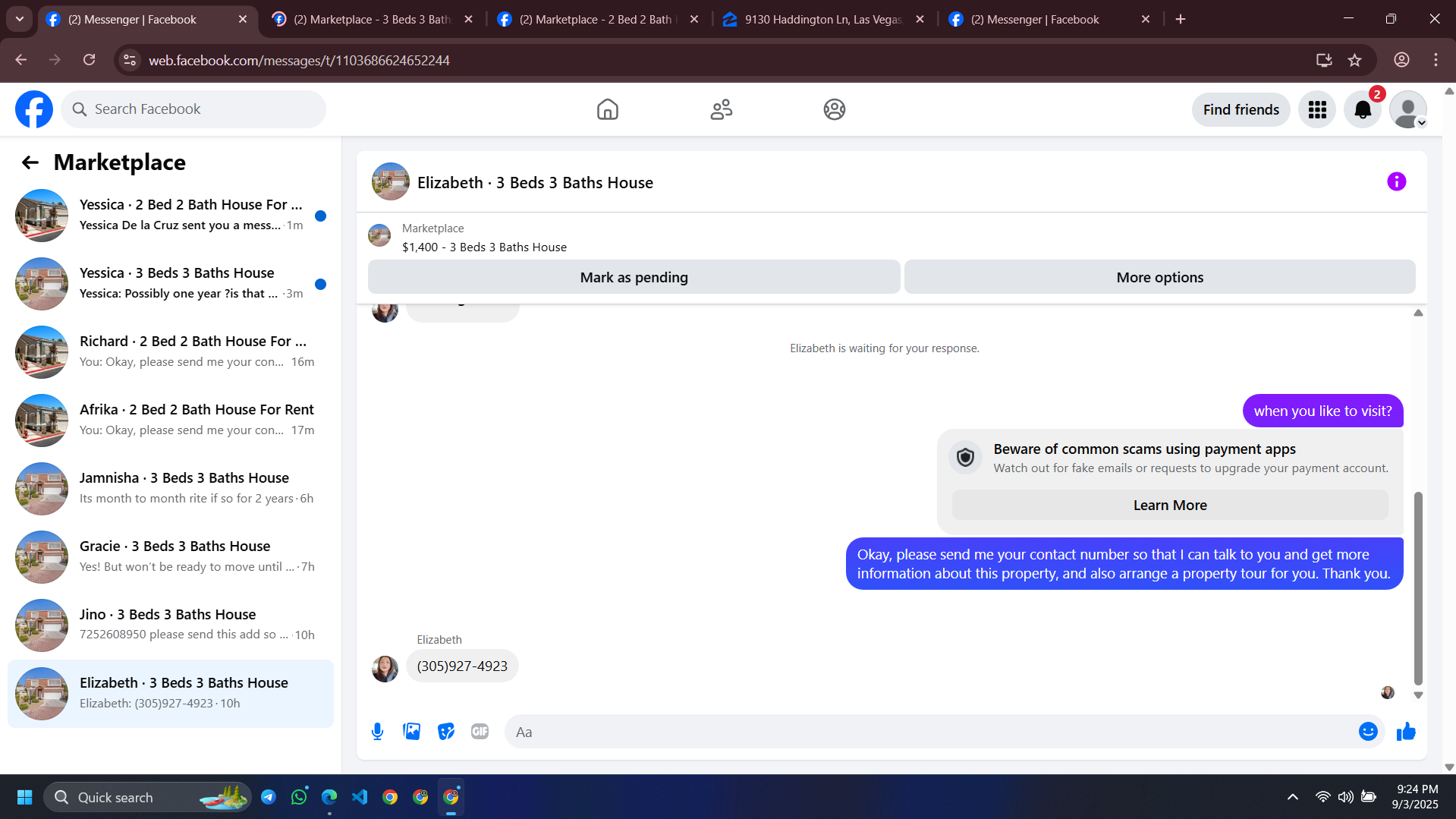Go back with the browser back arrow
Screen dimensions: 1456x819
[x=21, y=60]
